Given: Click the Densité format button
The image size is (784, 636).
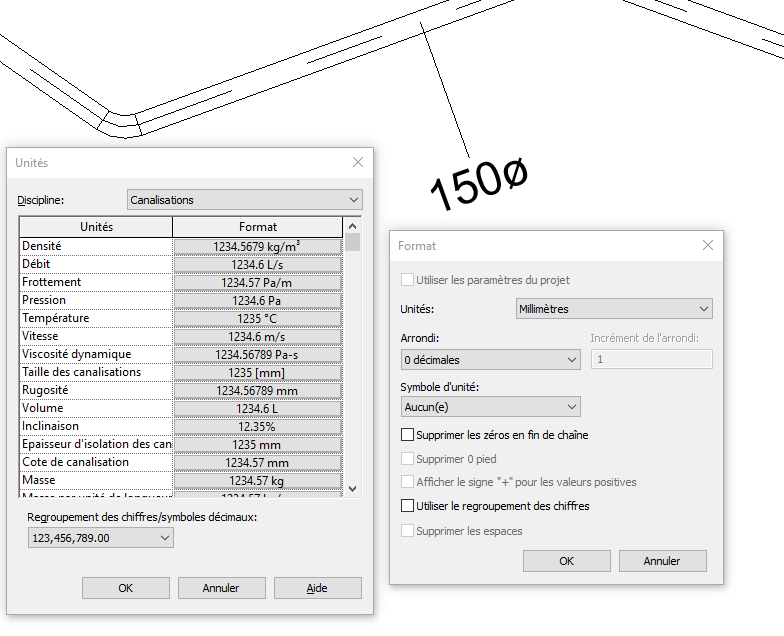Looking at the screenshot, I should tap(257, 246).
